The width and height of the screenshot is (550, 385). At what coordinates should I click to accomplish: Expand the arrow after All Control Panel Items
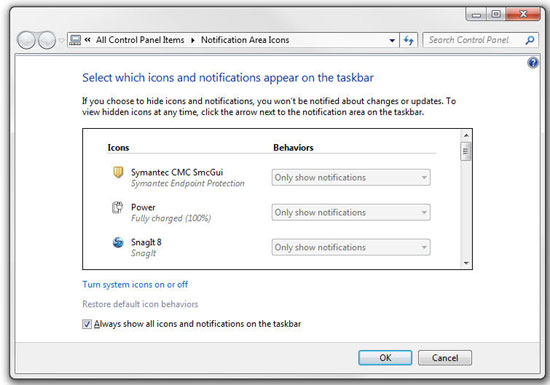(x=193, y=40)
